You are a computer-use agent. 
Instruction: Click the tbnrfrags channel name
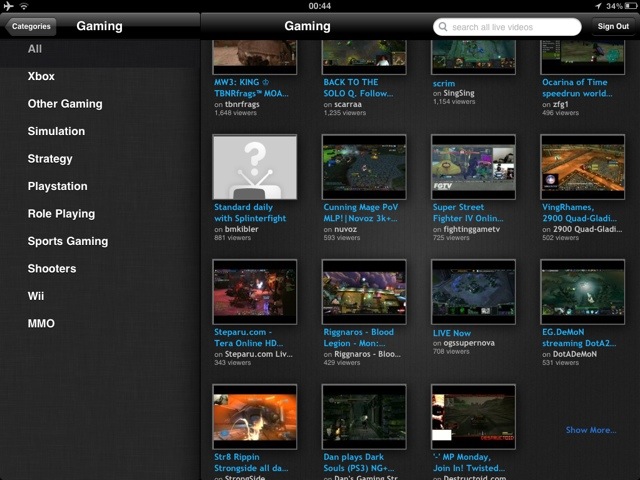242,104
